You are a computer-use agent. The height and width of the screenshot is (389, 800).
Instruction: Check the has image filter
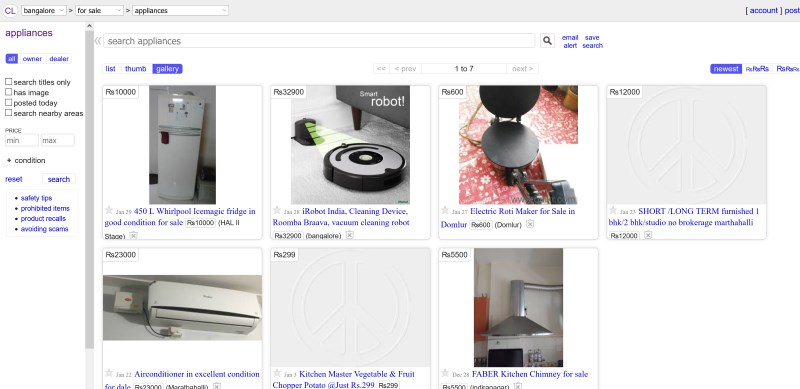point(9,92)
